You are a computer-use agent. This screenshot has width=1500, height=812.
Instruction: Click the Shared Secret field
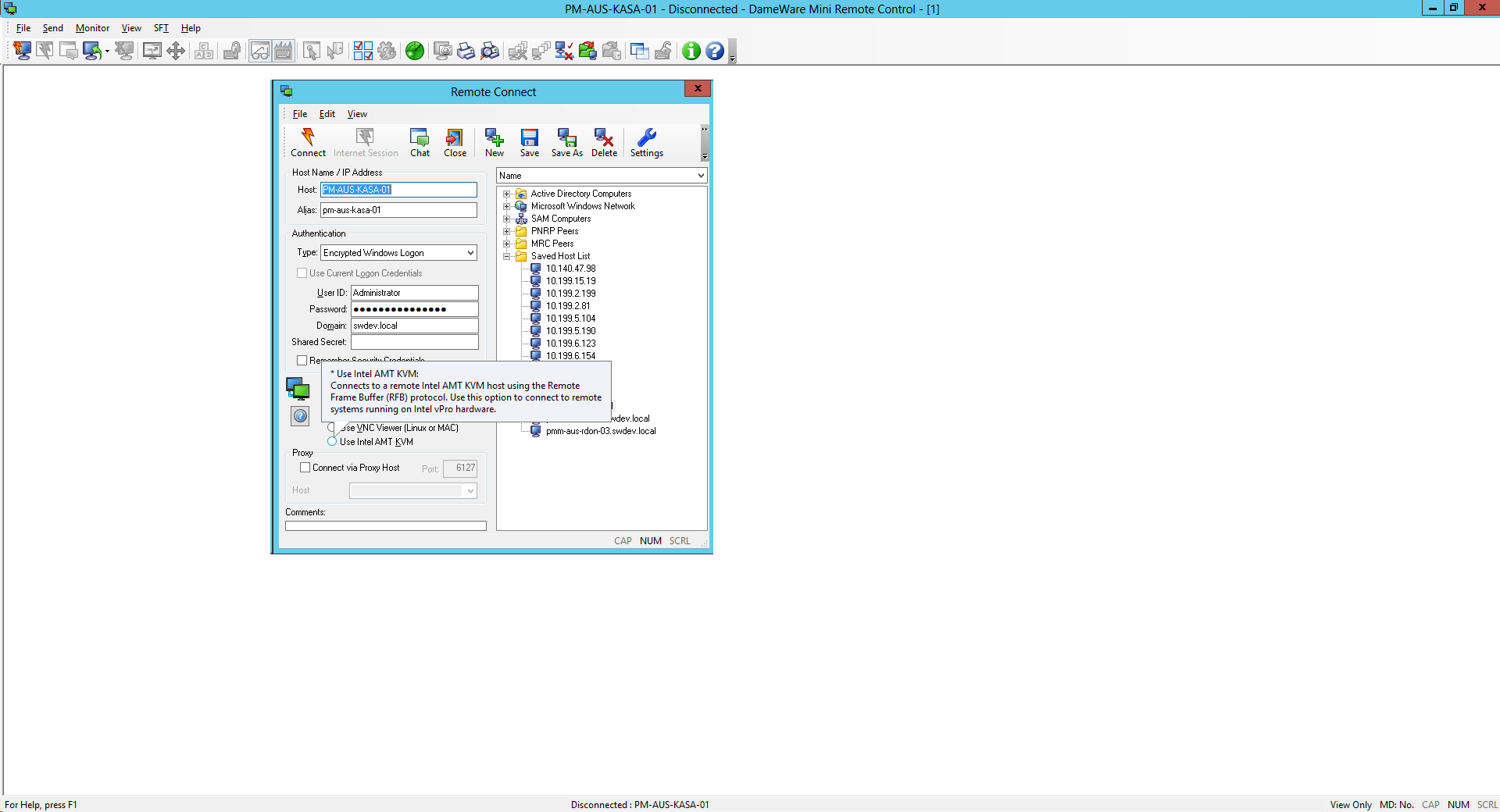point(414,342)
